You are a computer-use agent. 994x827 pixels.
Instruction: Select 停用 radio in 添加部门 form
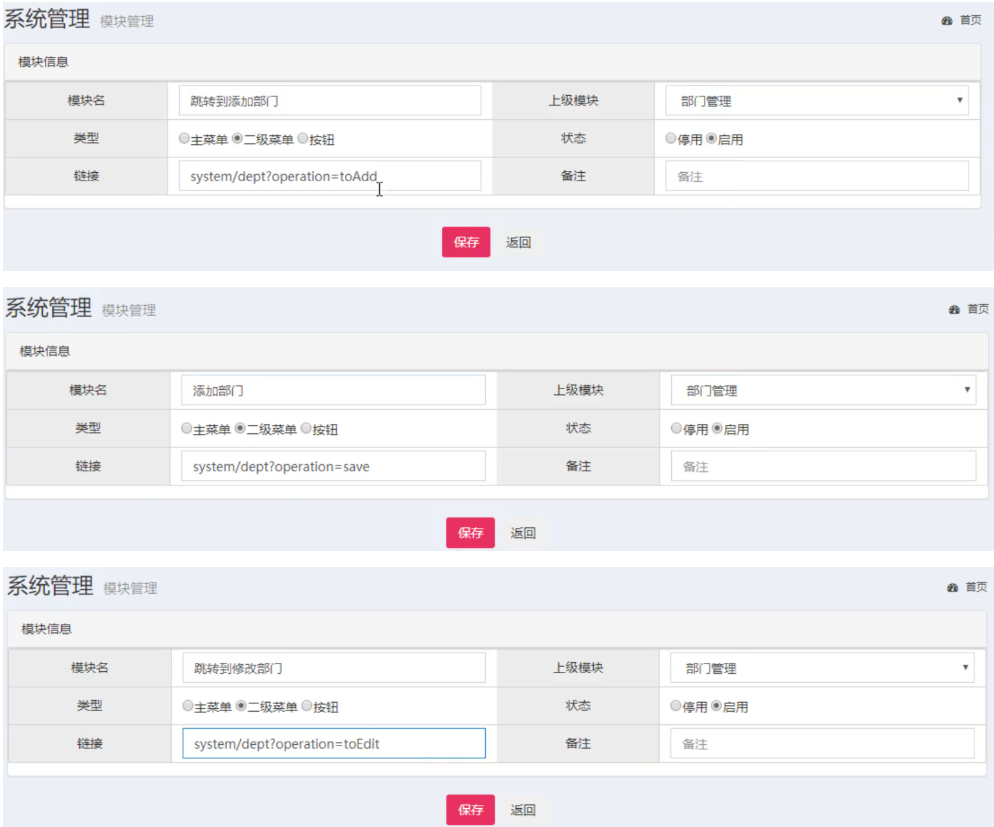tap(676, 428)
